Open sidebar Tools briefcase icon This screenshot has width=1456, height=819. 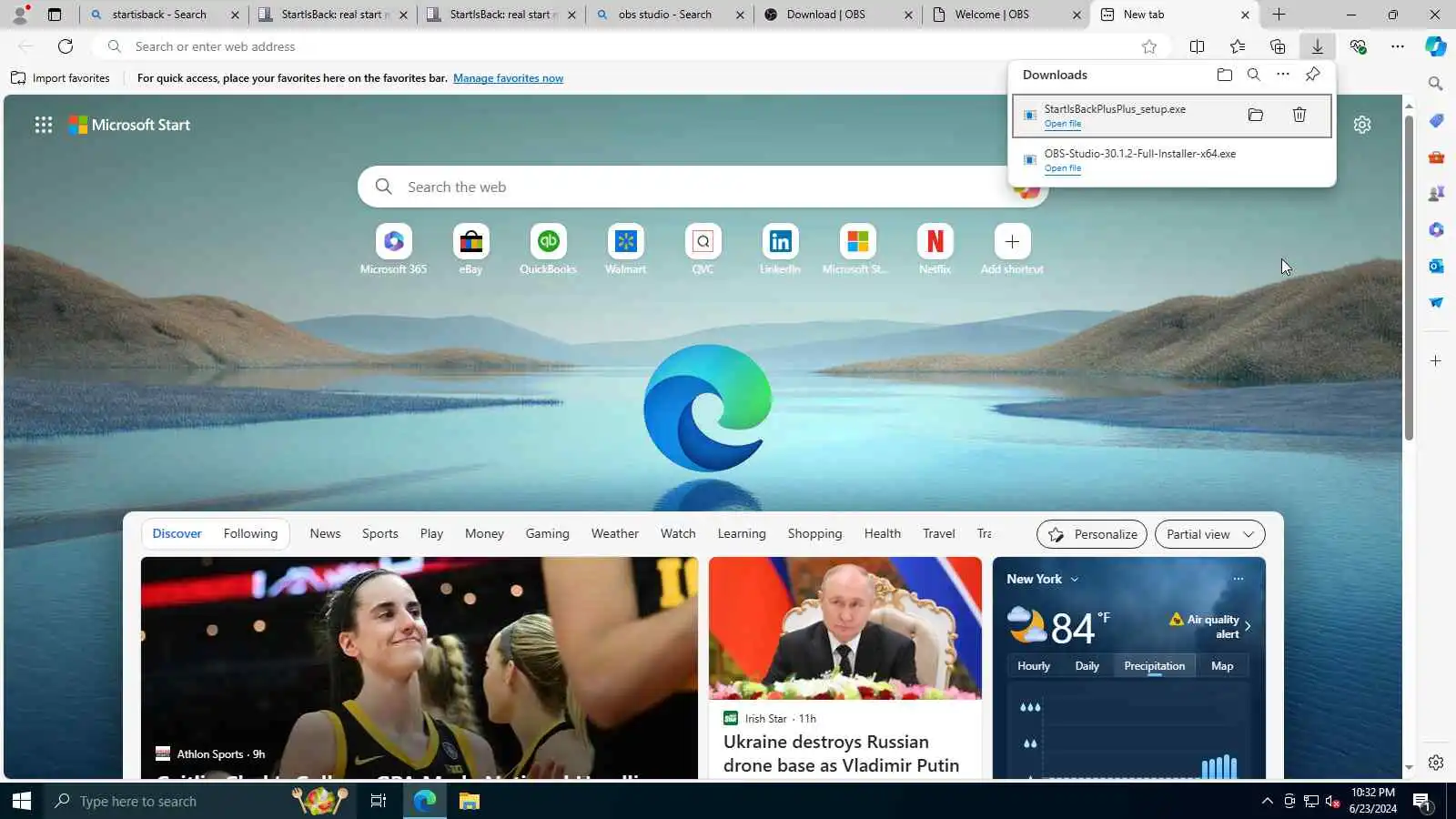[x=1436, y=157]
